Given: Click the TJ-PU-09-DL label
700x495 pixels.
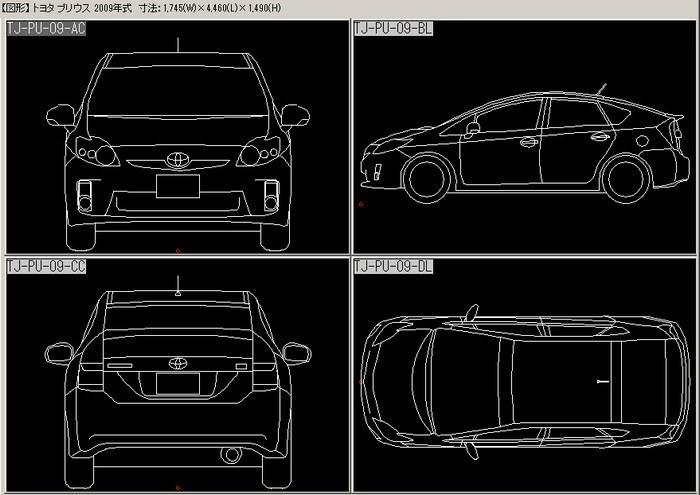Looking at the screenshot, I should tap(393, 266).
